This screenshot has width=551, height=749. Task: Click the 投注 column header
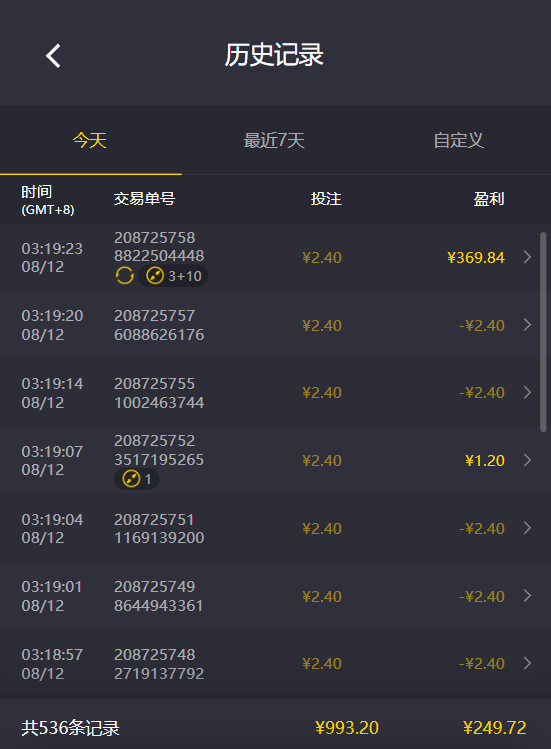pyautogui.click(x=326, y=199)
